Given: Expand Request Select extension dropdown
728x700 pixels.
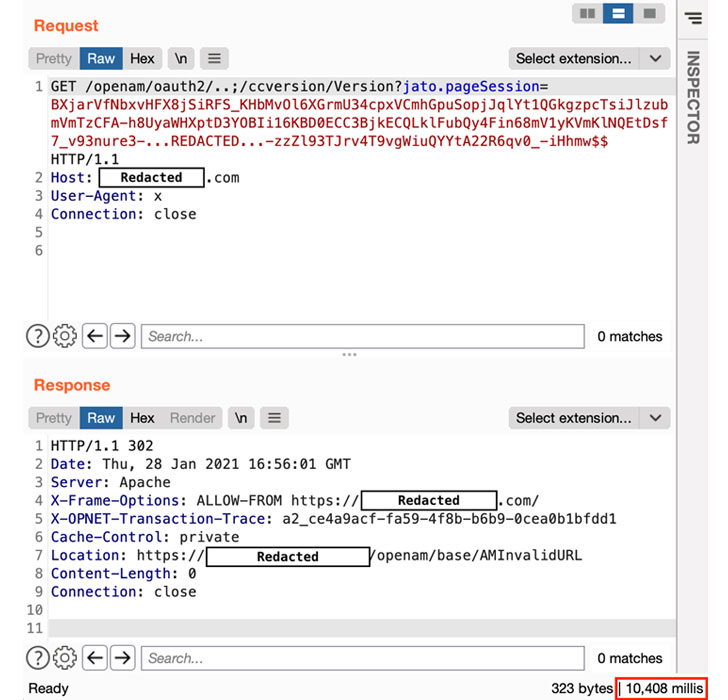Looking at the screenshot, I should pos(588,58).
